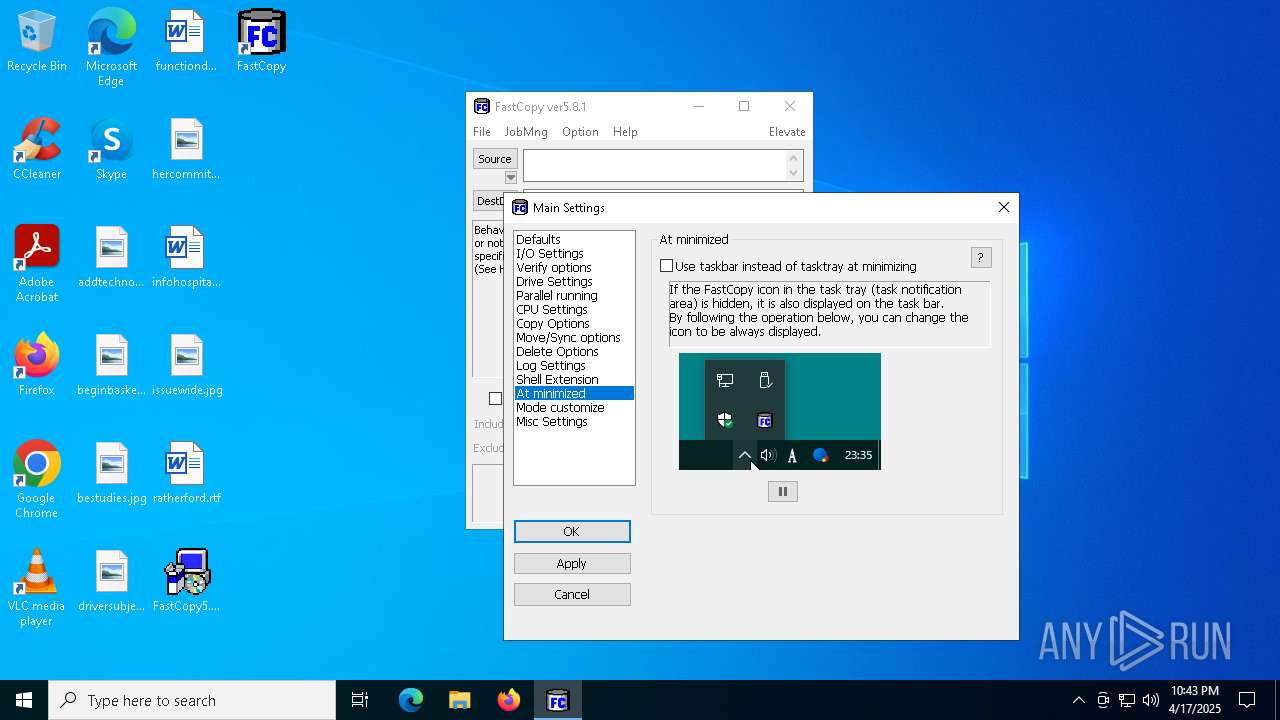
Task: Select Drive Settings category
Action: coord(574,282)
